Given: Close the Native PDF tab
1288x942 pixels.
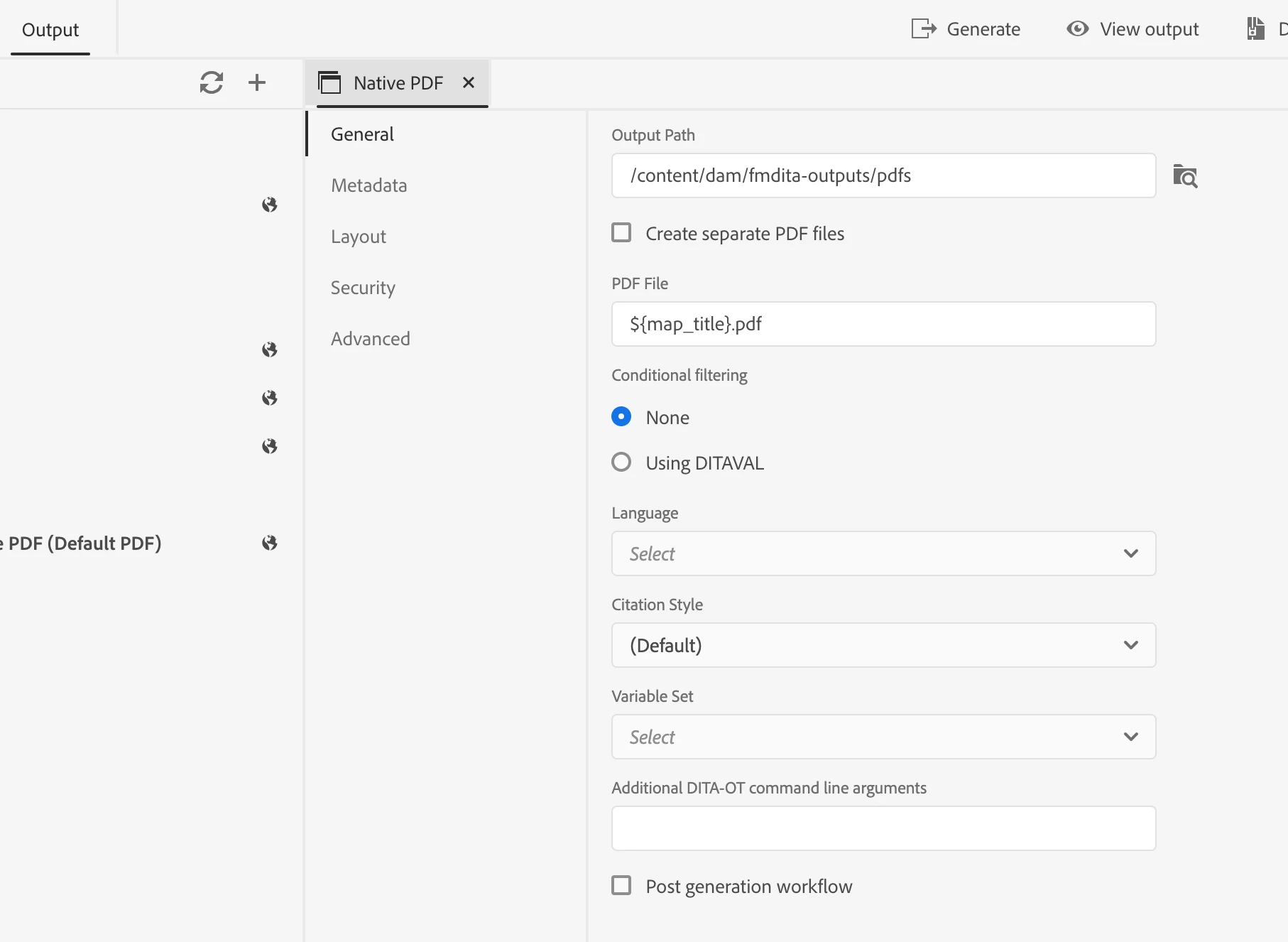Looking at the screenshot, I should point(469,82).
